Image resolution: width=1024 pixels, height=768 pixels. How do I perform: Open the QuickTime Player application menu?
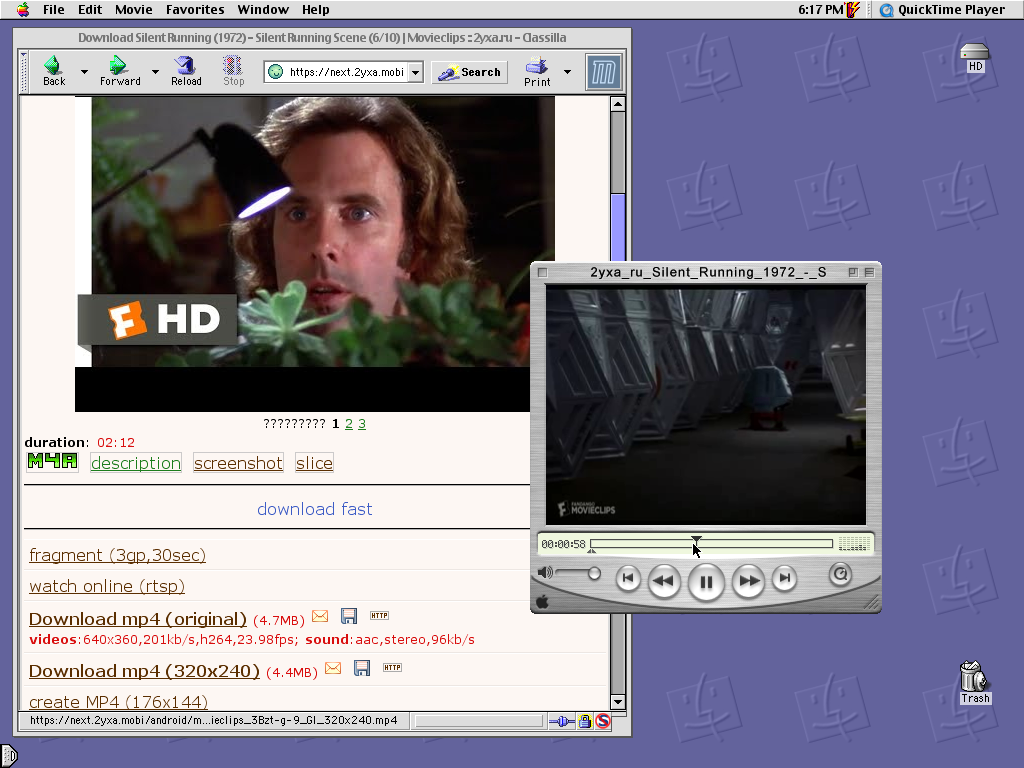[x=942, y=10]
